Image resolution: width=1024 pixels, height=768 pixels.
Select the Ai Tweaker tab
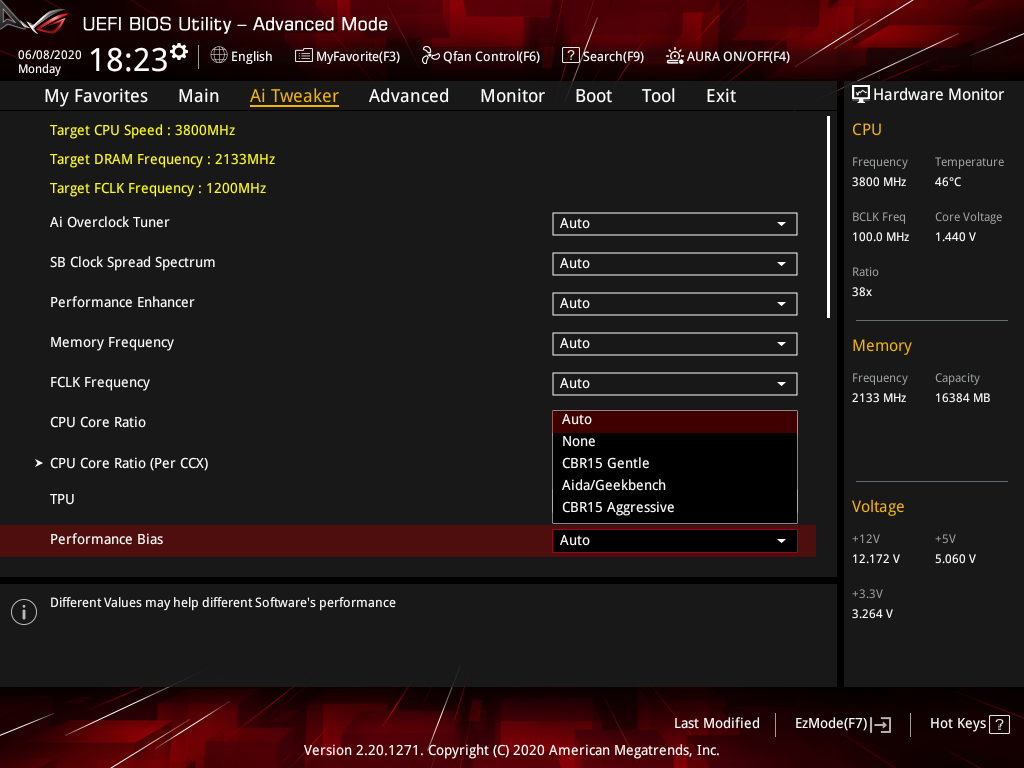[x=294, y=96]
